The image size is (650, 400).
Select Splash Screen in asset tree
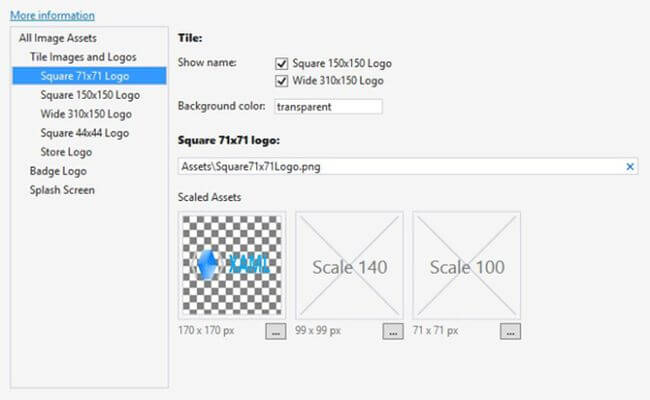(62, 190)
